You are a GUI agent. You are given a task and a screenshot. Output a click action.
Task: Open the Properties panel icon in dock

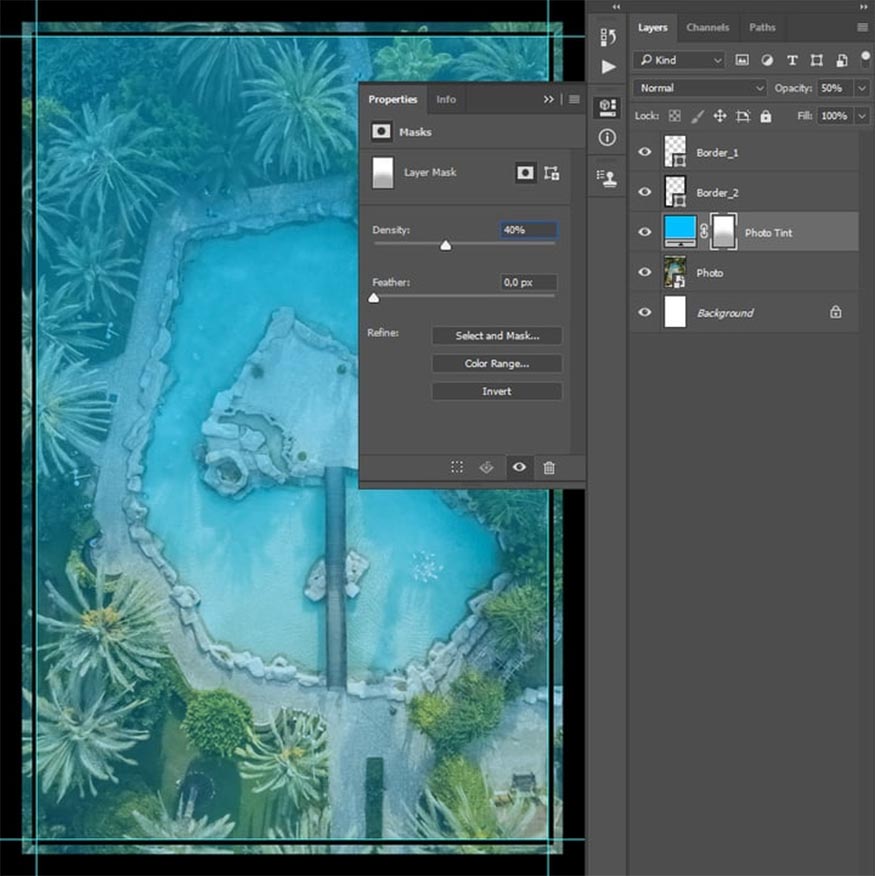tap(607, 107)
